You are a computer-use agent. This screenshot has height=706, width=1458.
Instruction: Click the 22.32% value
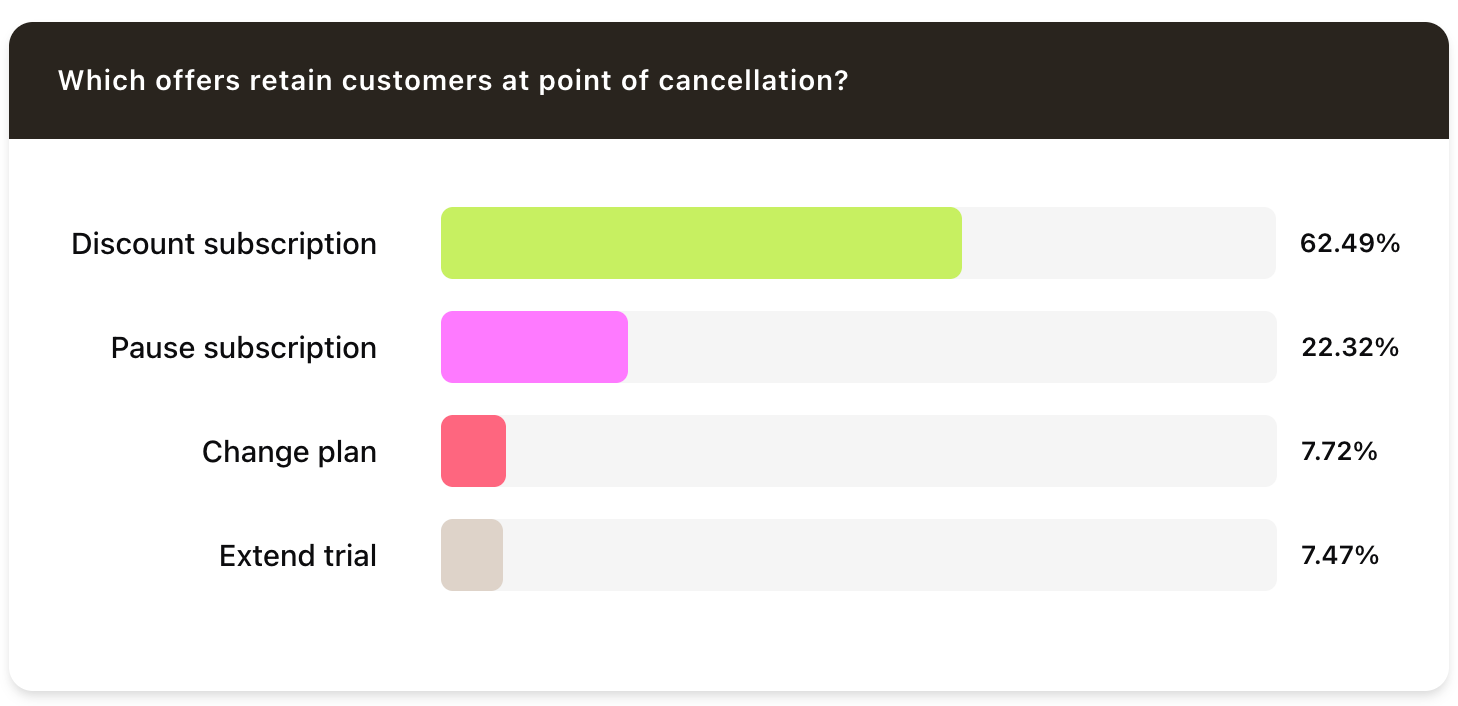1349,347
